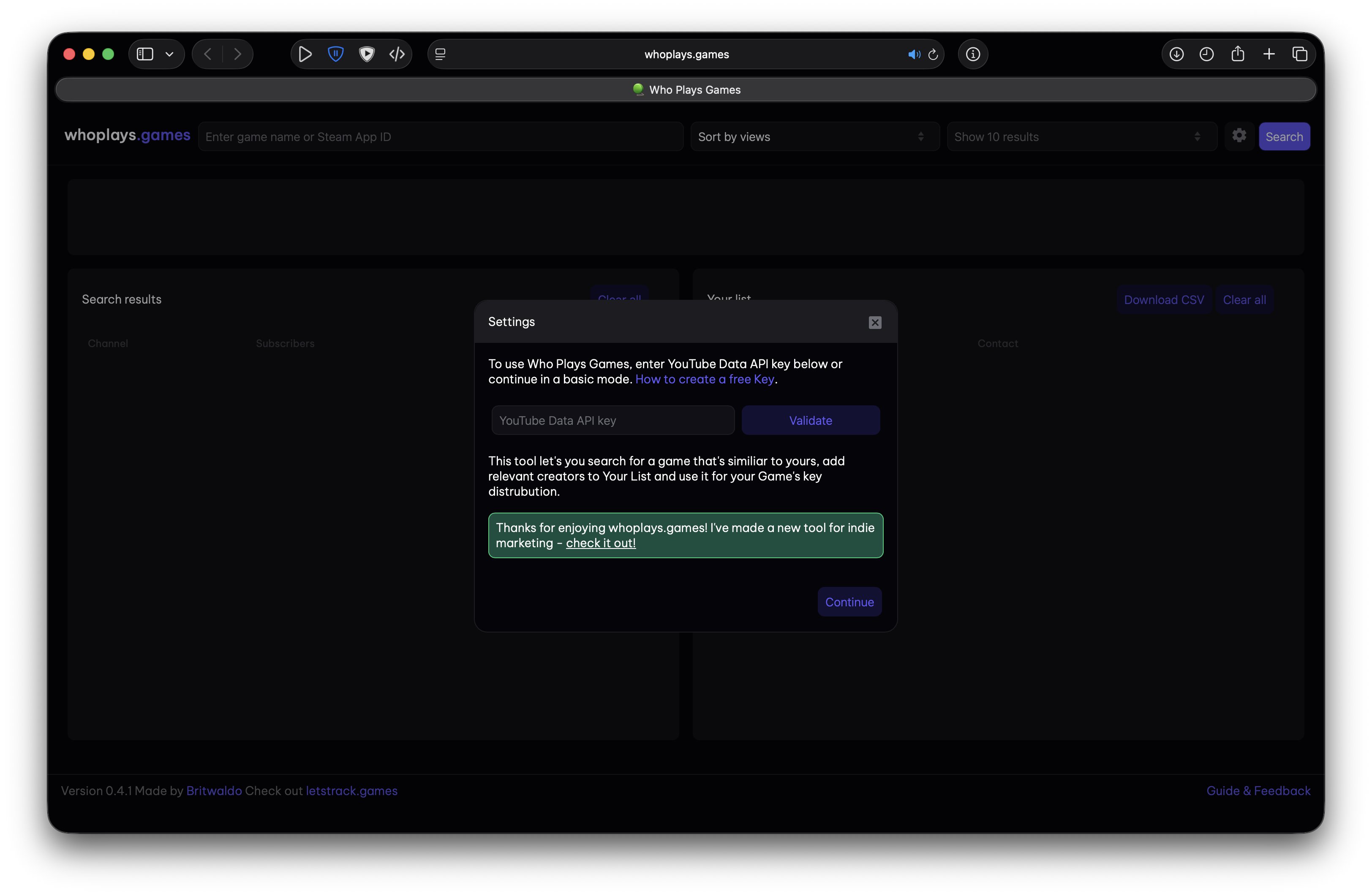
Task: Click the Share icon in toolbar
Action: click(1238, 54)
